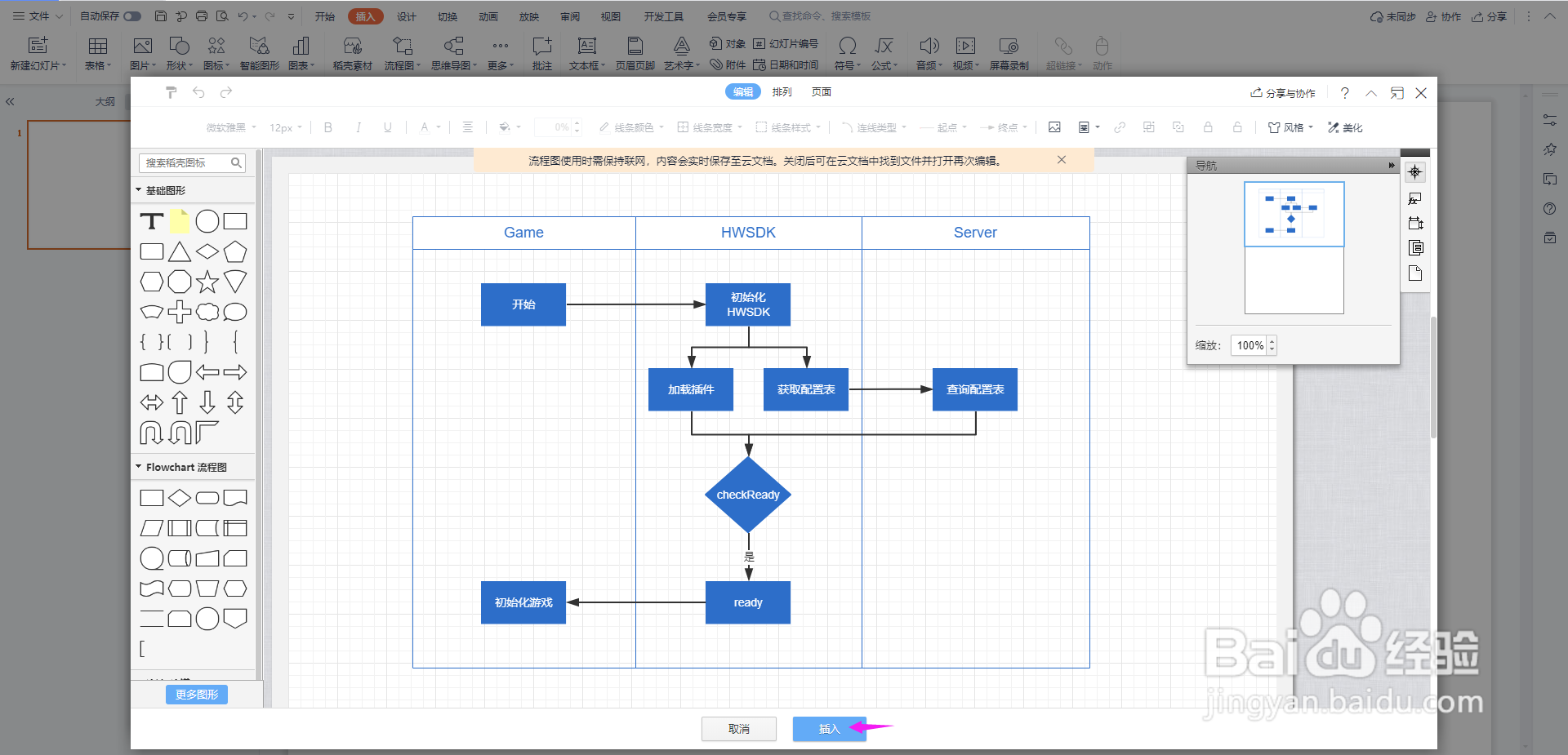Open the line width (线条宽度) dropdown

[710, 127]
